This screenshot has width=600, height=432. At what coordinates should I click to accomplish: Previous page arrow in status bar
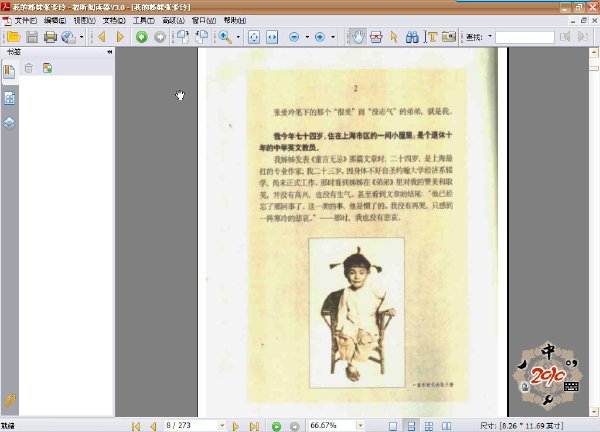[x=153, y=426]
